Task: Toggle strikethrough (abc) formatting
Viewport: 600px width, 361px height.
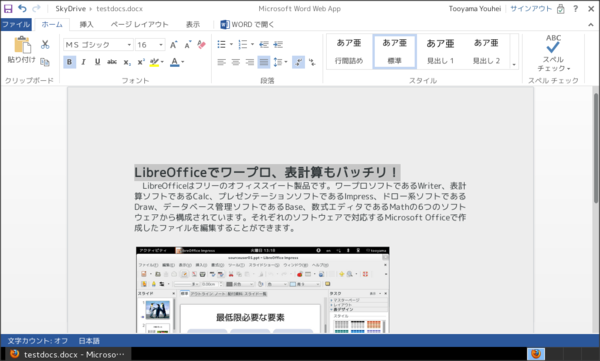Action: pyautogui.click(x=112, y=62)
